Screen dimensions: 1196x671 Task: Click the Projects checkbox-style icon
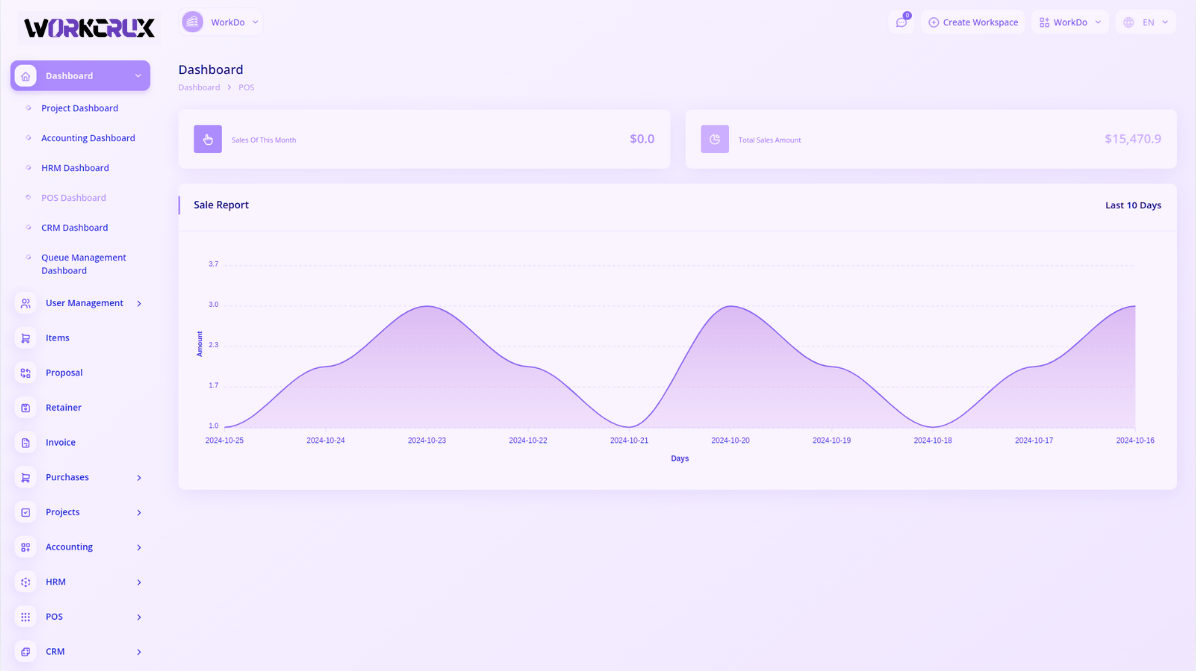(25, 512)
